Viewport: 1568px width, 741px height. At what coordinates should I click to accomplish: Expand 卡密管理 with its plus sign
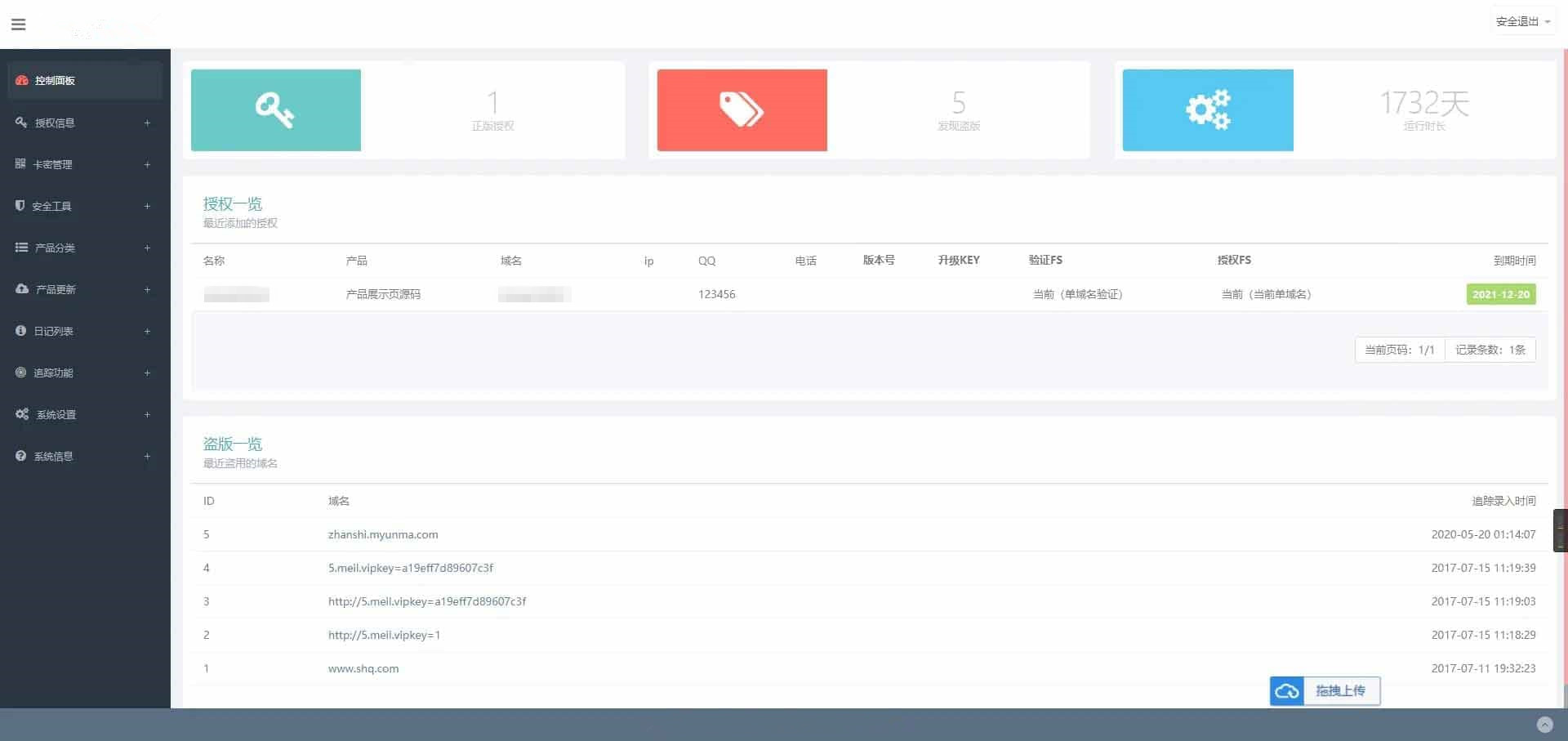pos(147,164)
